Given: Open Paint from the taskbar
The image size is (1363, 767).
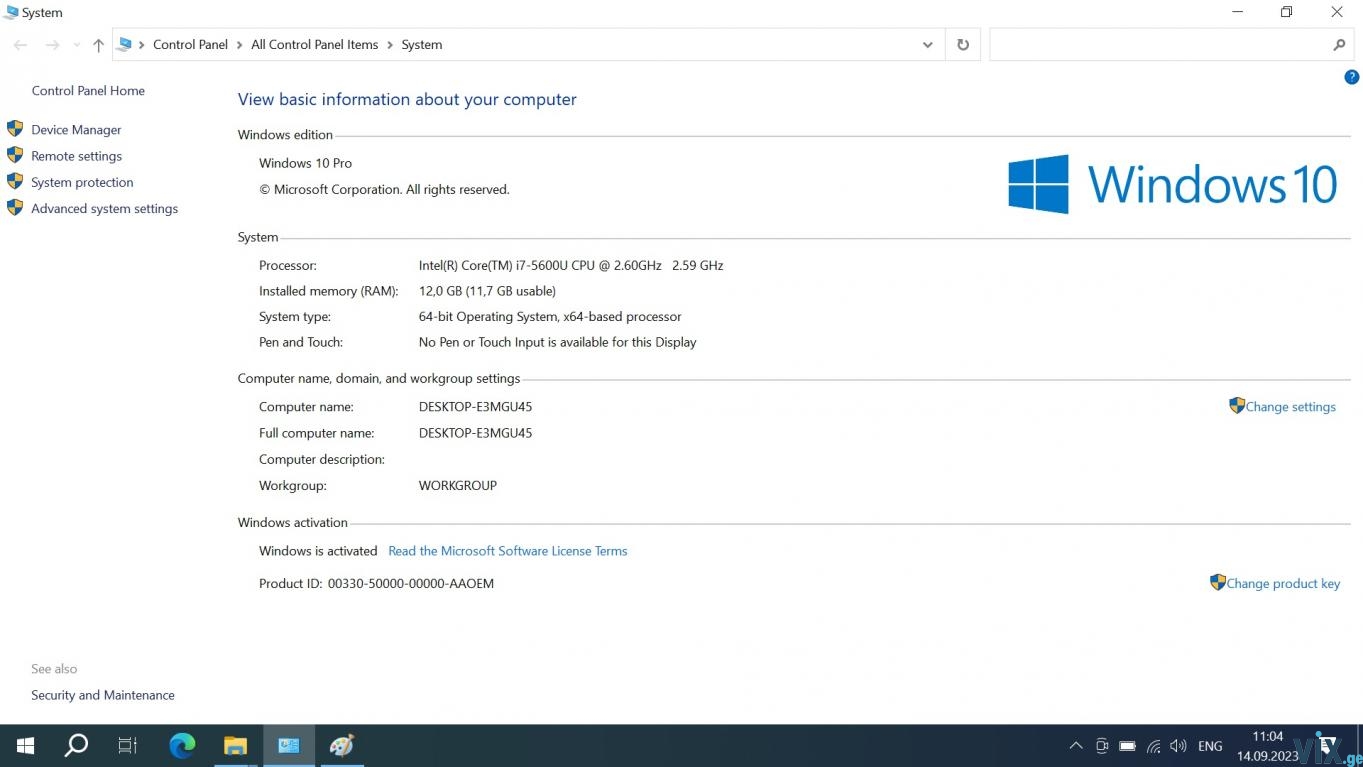Looking at the screenshot, I should (x=342, y=746).
